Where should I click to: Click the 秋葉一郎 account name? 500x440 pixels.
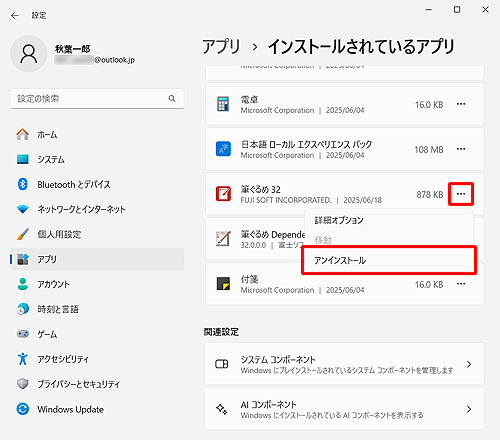[73, 49]
